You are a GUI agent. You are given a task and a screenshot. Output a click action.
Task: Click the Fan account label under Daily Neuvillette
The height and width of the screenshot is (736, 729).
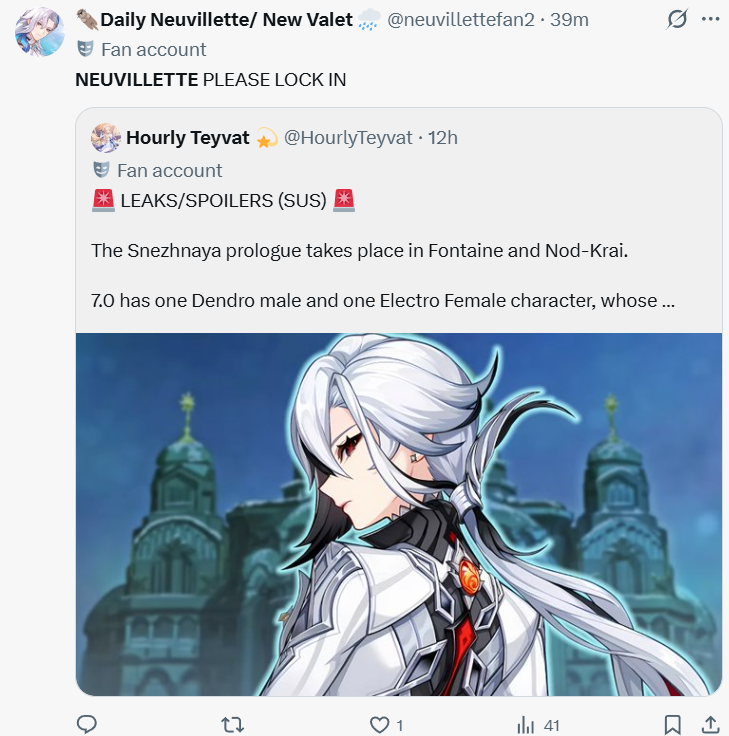(153, 50)
